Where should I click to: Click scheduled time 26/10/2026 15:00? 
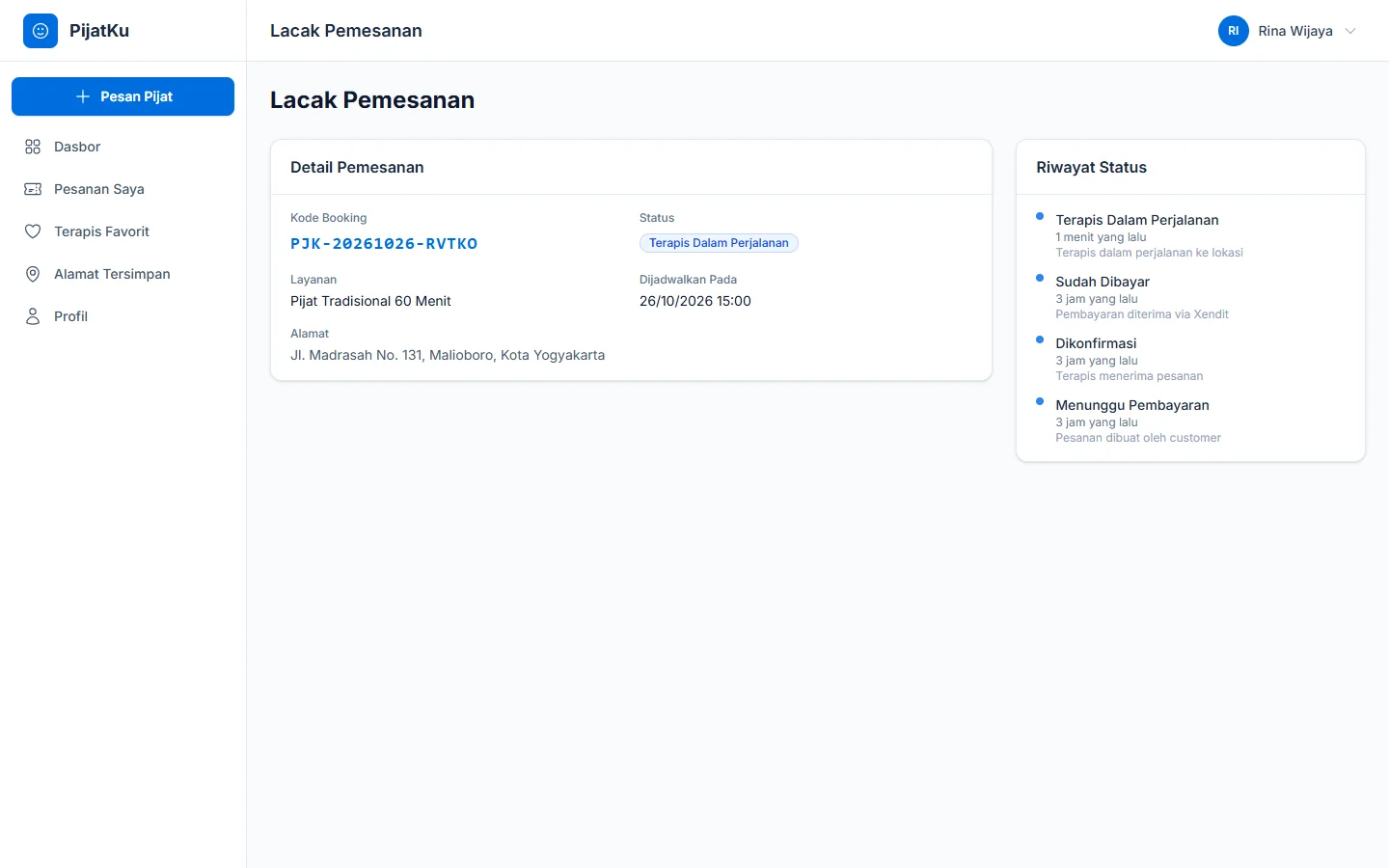point(695,301)
